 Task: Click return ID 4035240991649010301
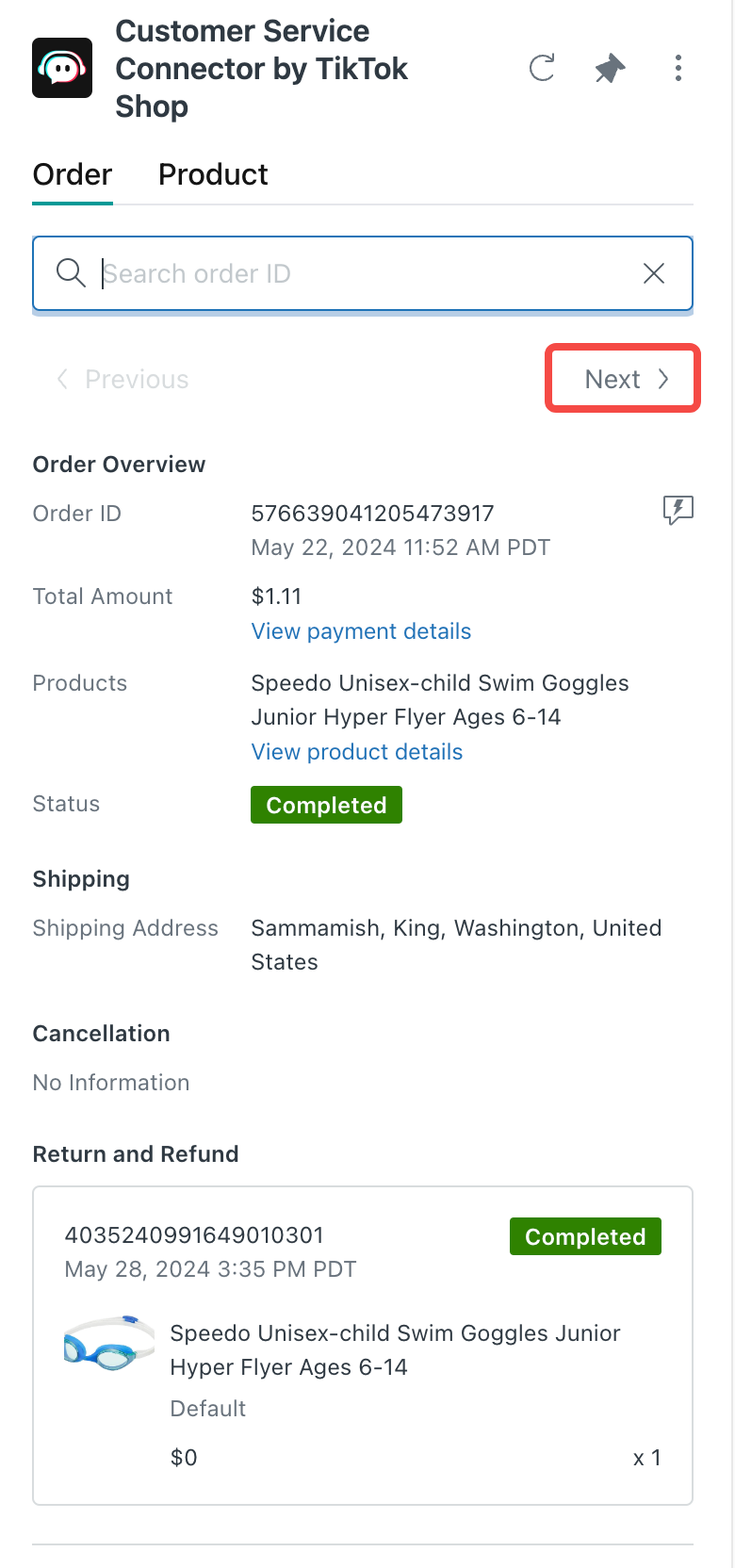[194, 1235]
